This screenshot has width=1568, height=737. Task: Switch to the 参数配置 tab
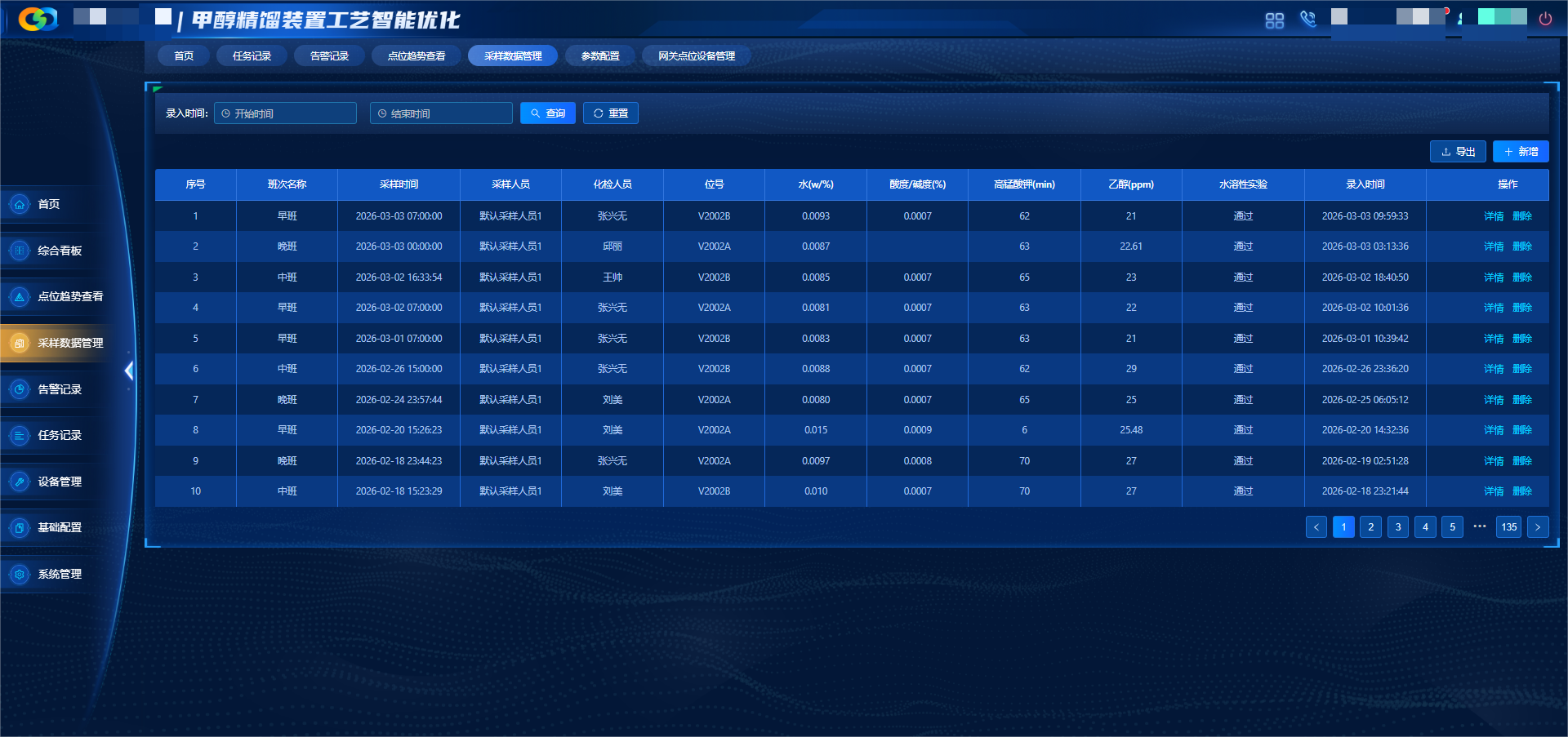tap(600, 55)
